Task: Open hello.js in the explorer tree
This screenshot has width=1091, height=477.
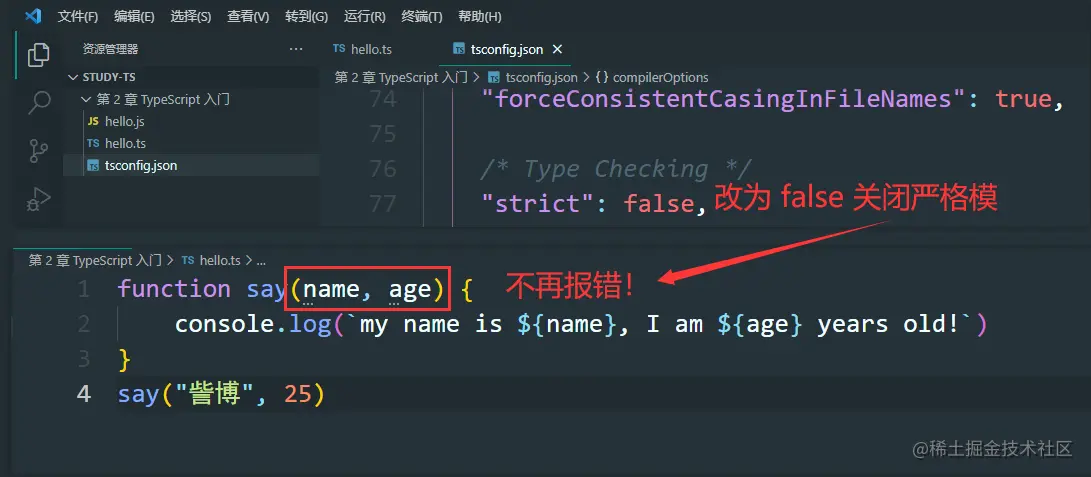Action: pyautogui.click(x=125, y=122)
